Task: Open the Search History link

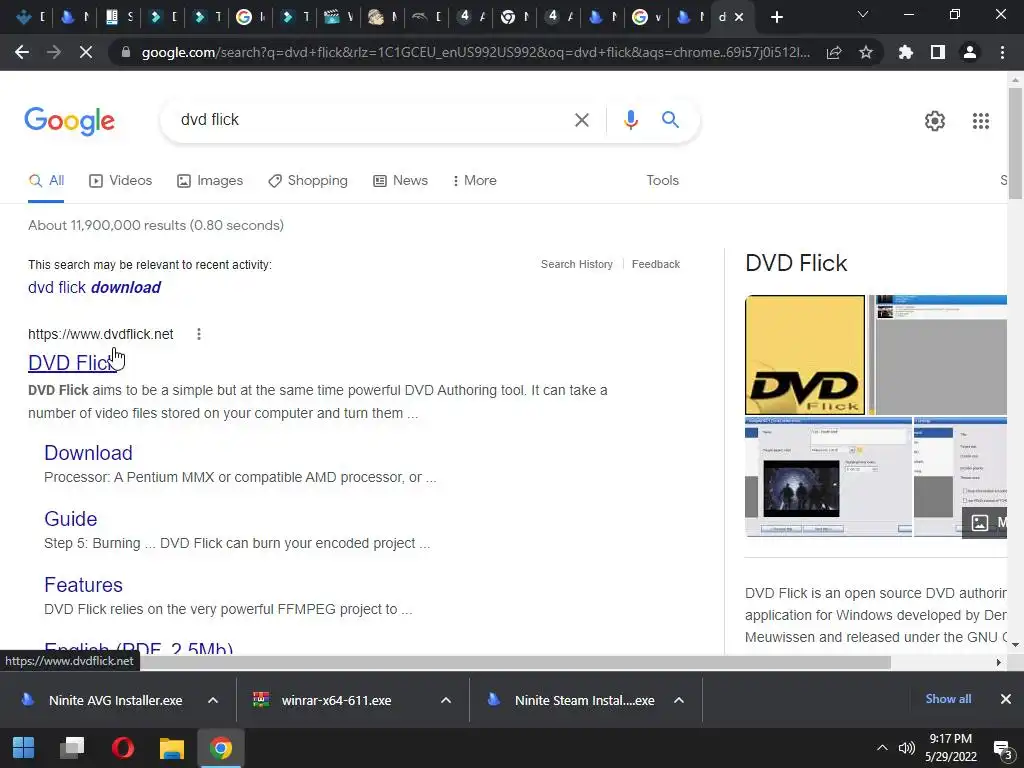Action: (x=577, y=264)
